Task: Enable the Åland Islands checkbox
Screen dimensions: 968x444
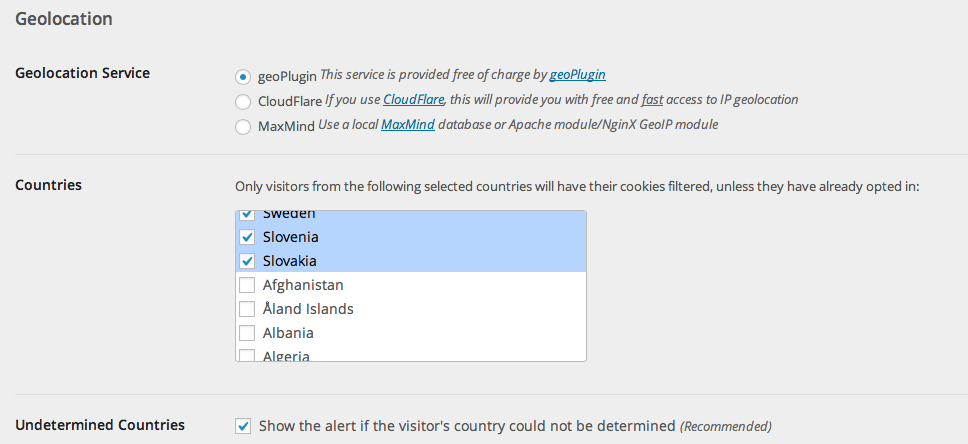Action: tap(247, 309)
